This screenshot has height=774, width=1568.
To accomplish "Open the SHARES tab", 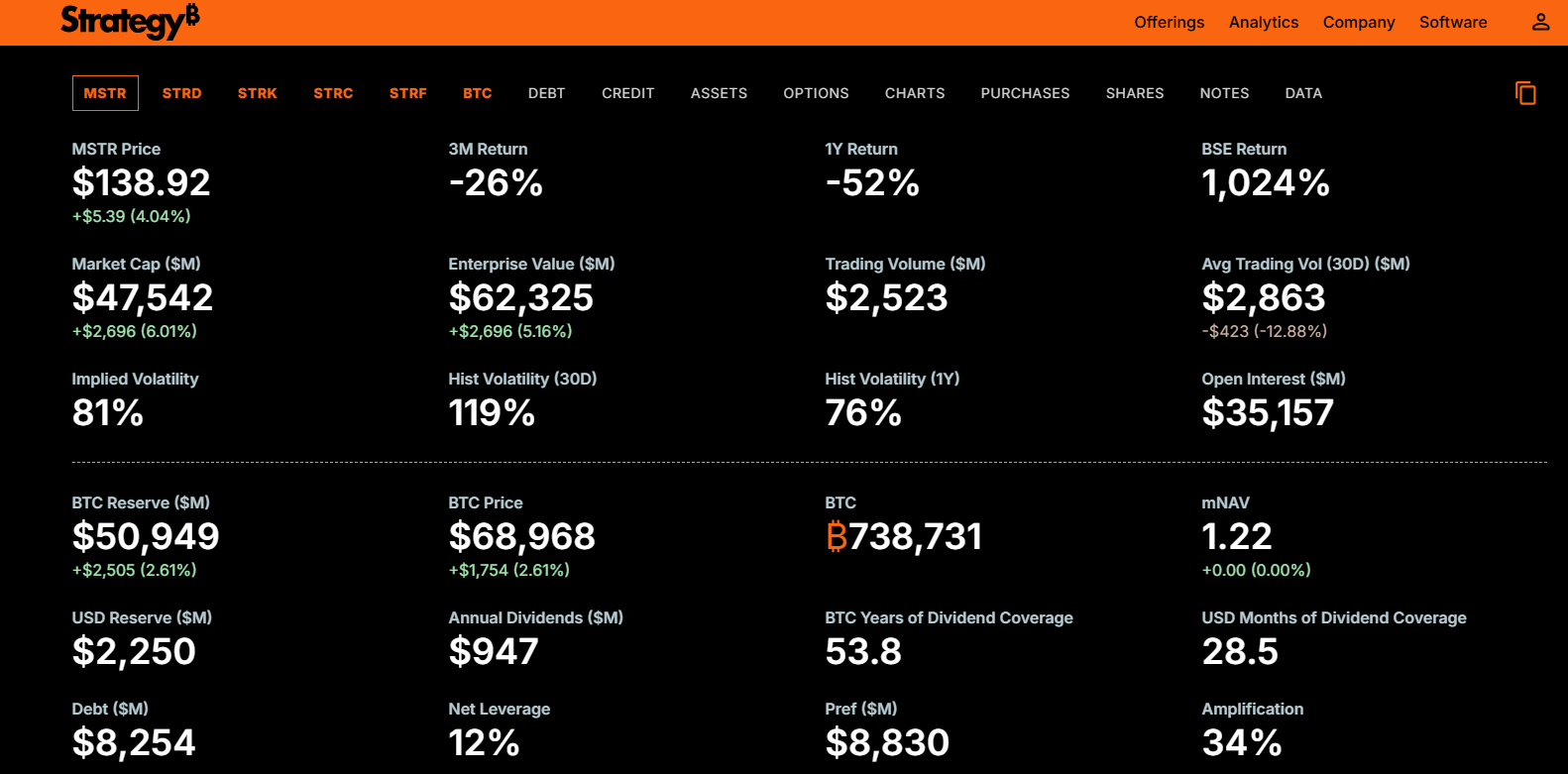I will [x=1135, y=93].
